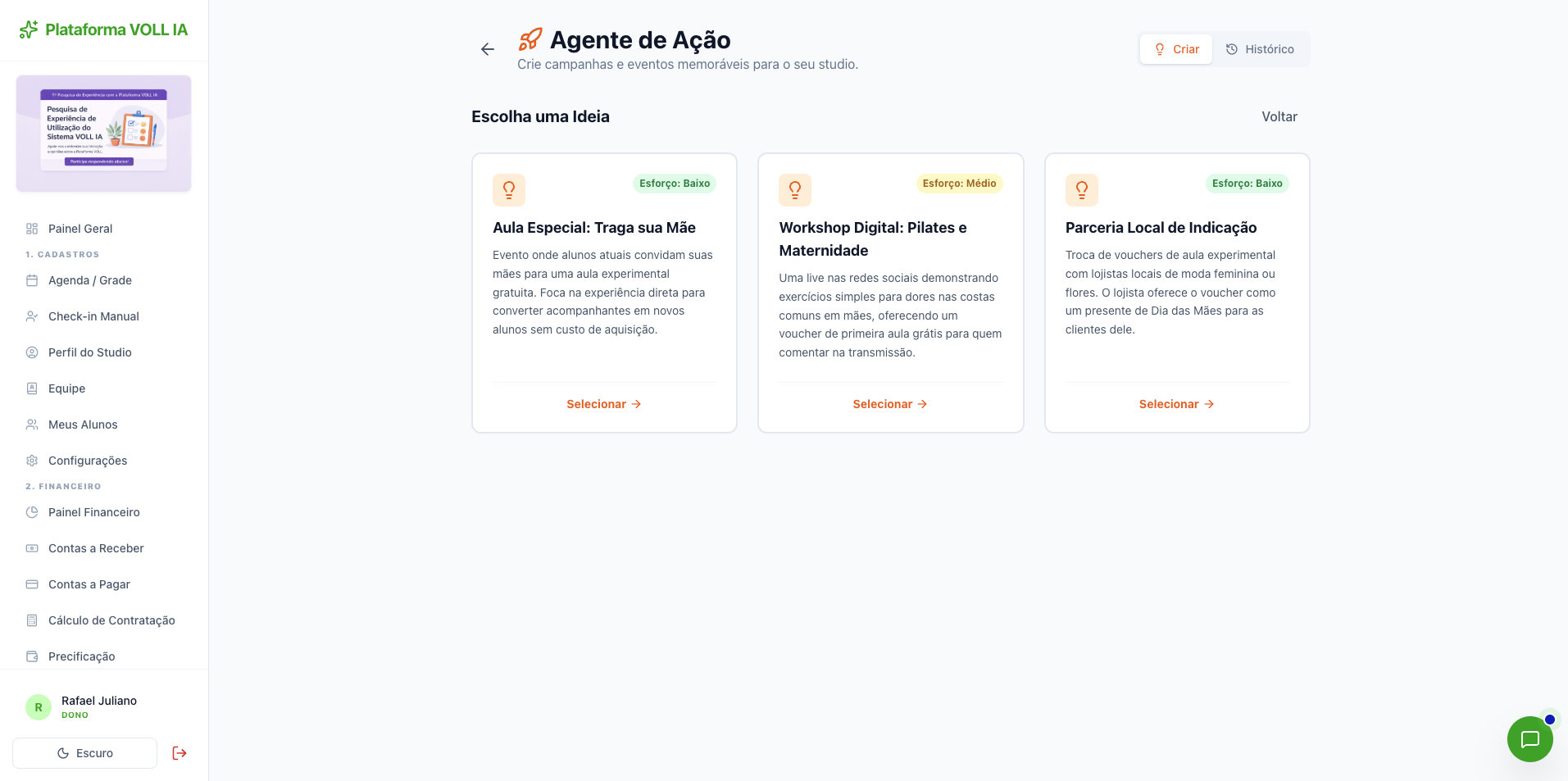This screenshot has width=1568, height=781.
Task: Switch to the Histórico tab
Action: point(1260,49)
